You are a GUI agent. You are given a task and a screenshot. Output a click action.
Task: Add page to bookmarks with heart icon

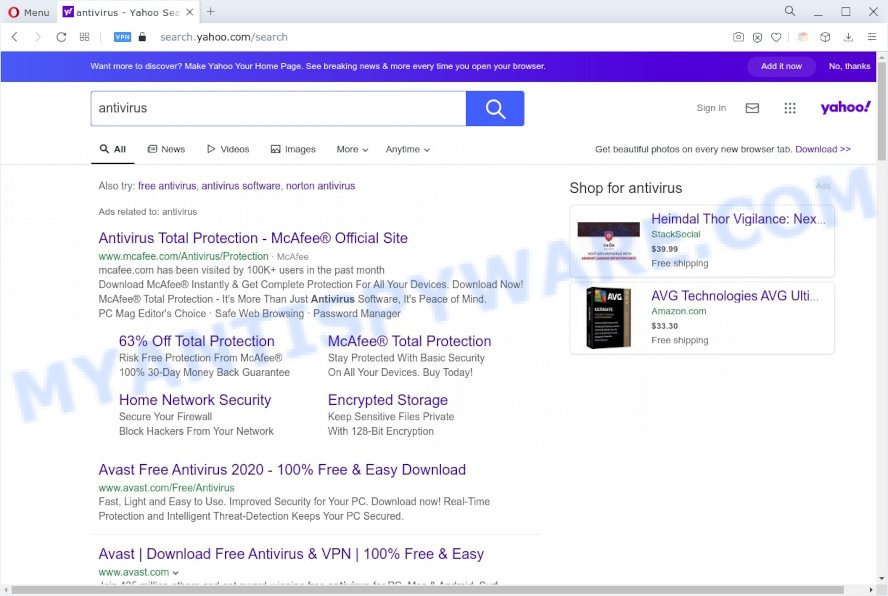[776, 37]
